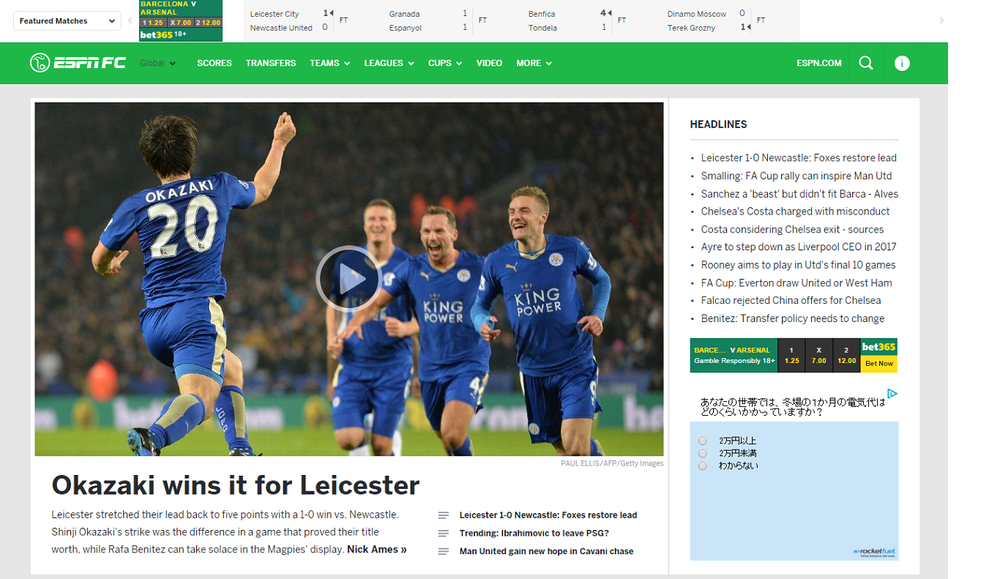Click the 12.00 odds in the headlines banner
The height and width of the screenshot is (579, 1000).
click(846, 355)
